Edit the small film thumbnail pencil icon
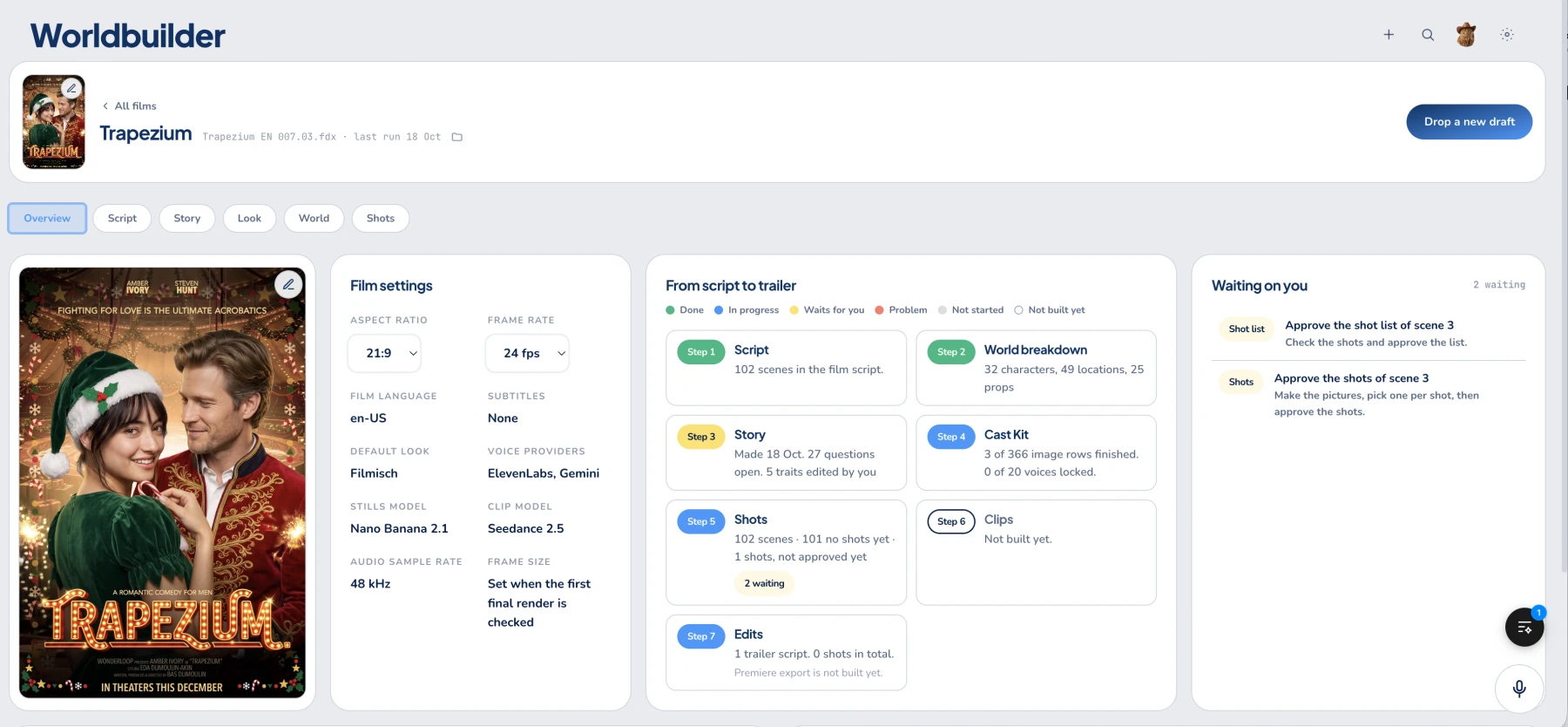 [71, 88]
